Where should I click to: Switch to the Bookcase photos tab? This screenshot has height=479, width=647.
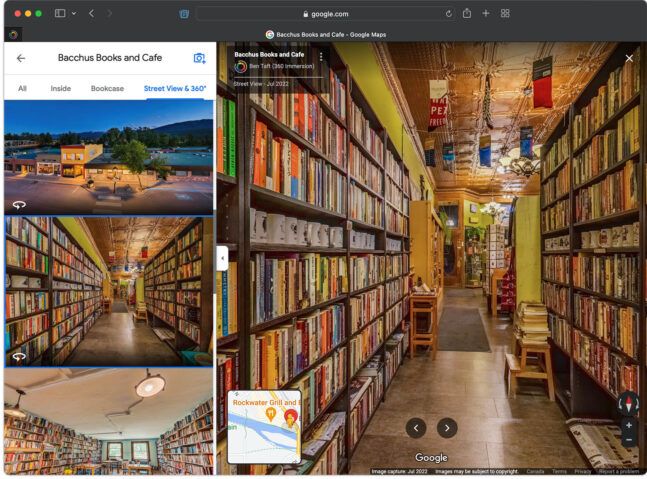[107, 88]
